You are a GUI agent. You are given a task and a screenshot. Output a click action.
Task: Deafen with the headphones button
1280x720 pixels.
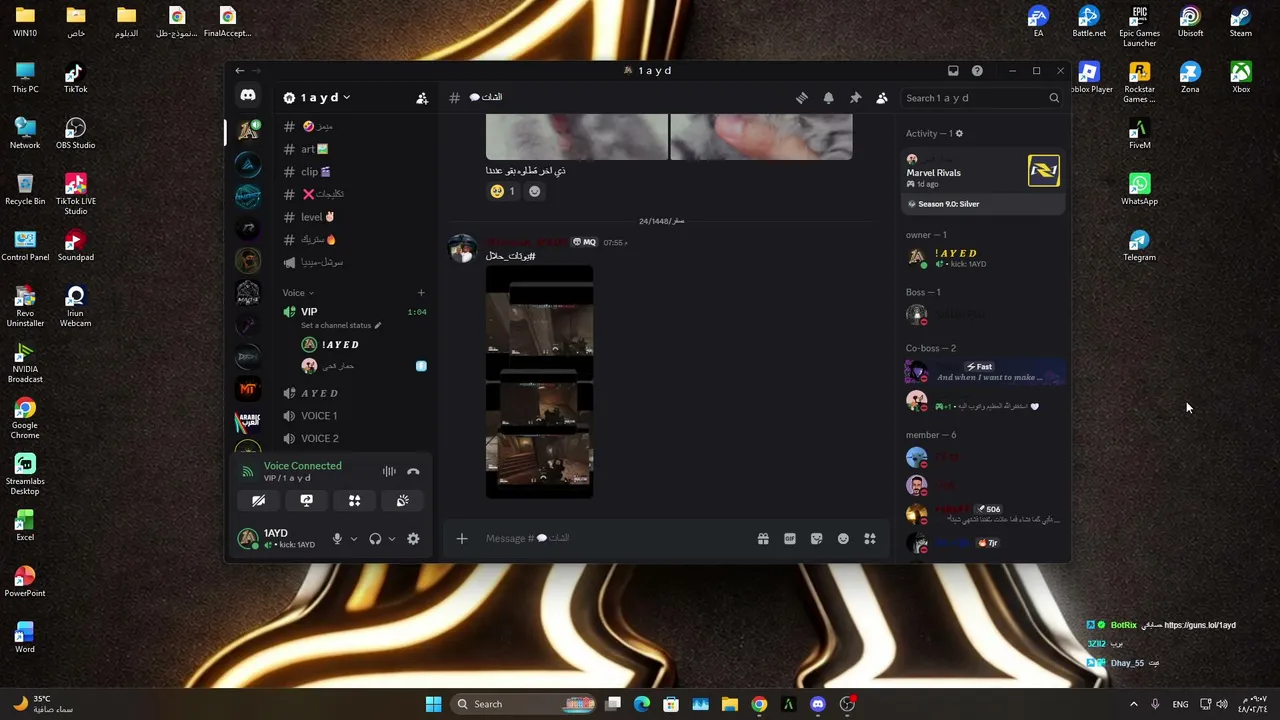coord(375,539)
